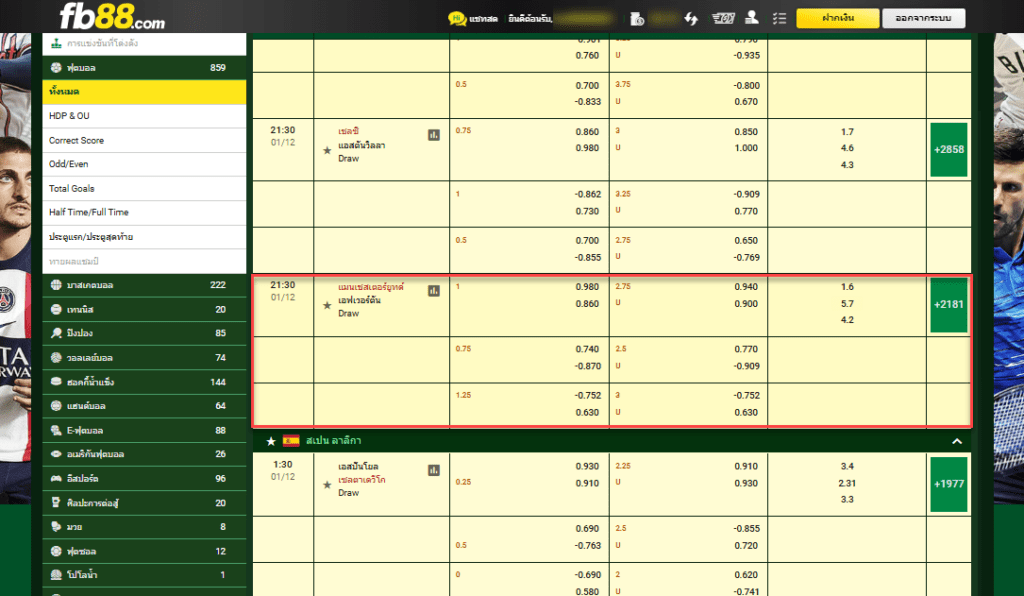Click under odds -0.769
Screen dimensions: 1024x596
click(x=746, y=258)
